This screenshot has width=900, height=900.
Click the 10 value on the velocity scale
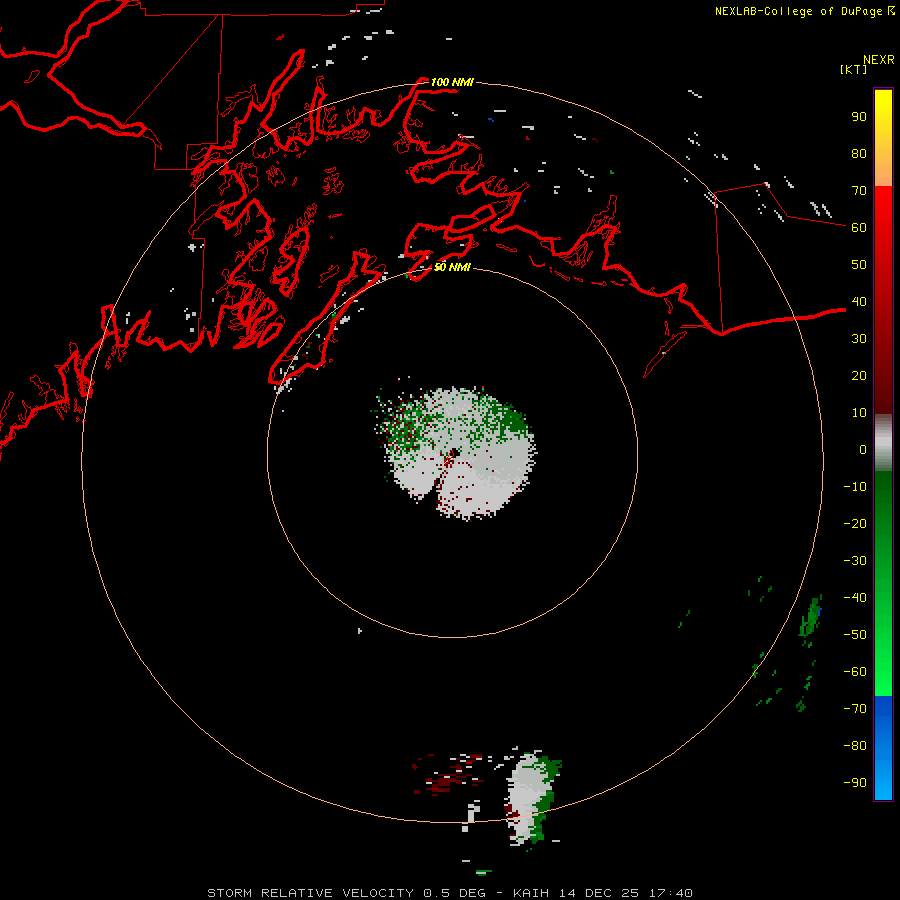click(859, 413)
